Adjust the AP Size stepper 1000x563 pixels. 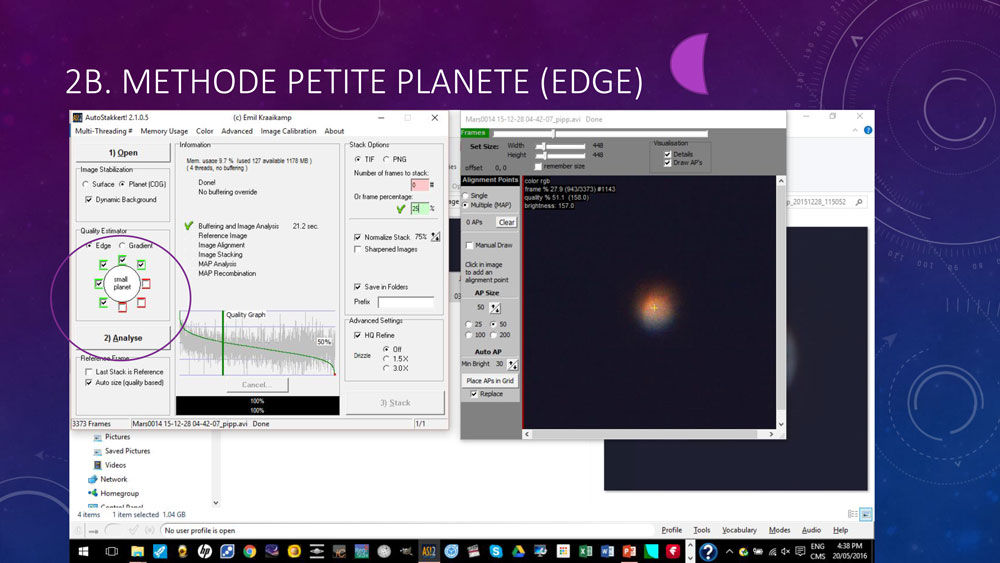point(495,308)
